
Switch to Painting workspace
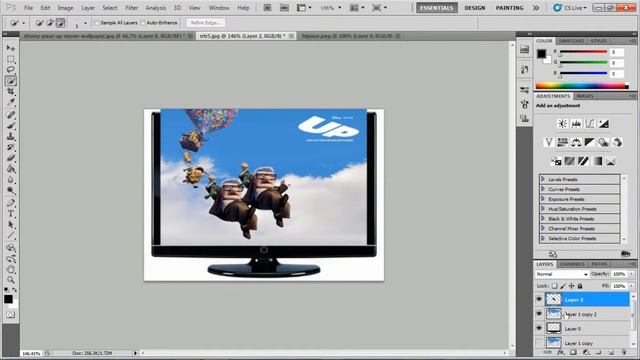pos(509,8)
